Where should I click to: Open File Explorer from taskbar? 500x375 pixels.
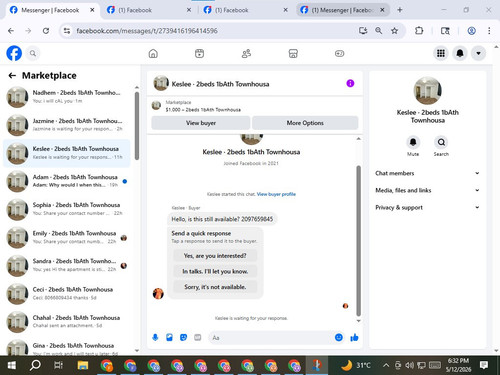pyautogui.click(x=83, y=365)
